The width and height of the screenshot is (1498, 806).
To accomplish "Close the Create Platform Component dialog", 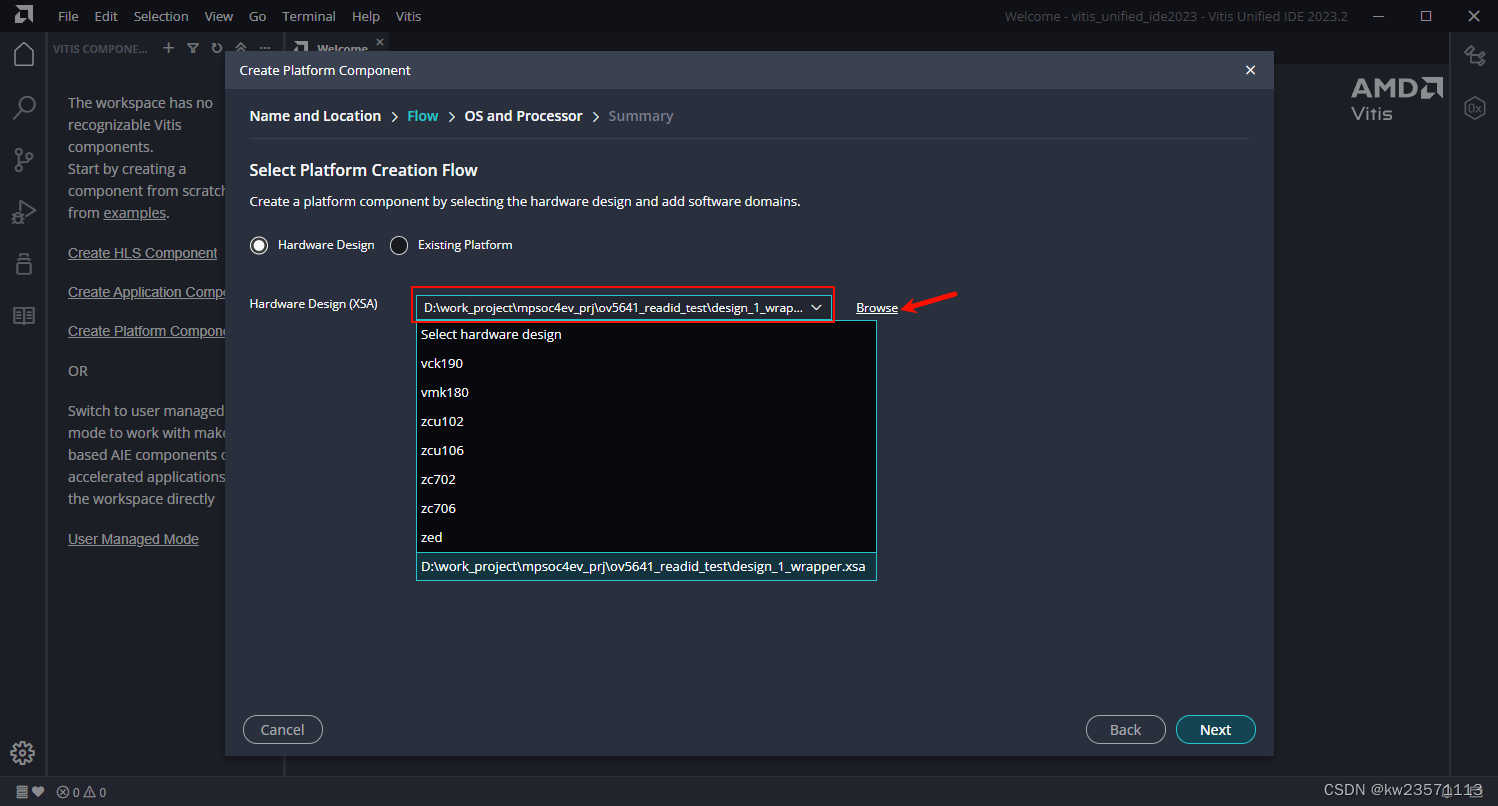I will [1250, 70].
